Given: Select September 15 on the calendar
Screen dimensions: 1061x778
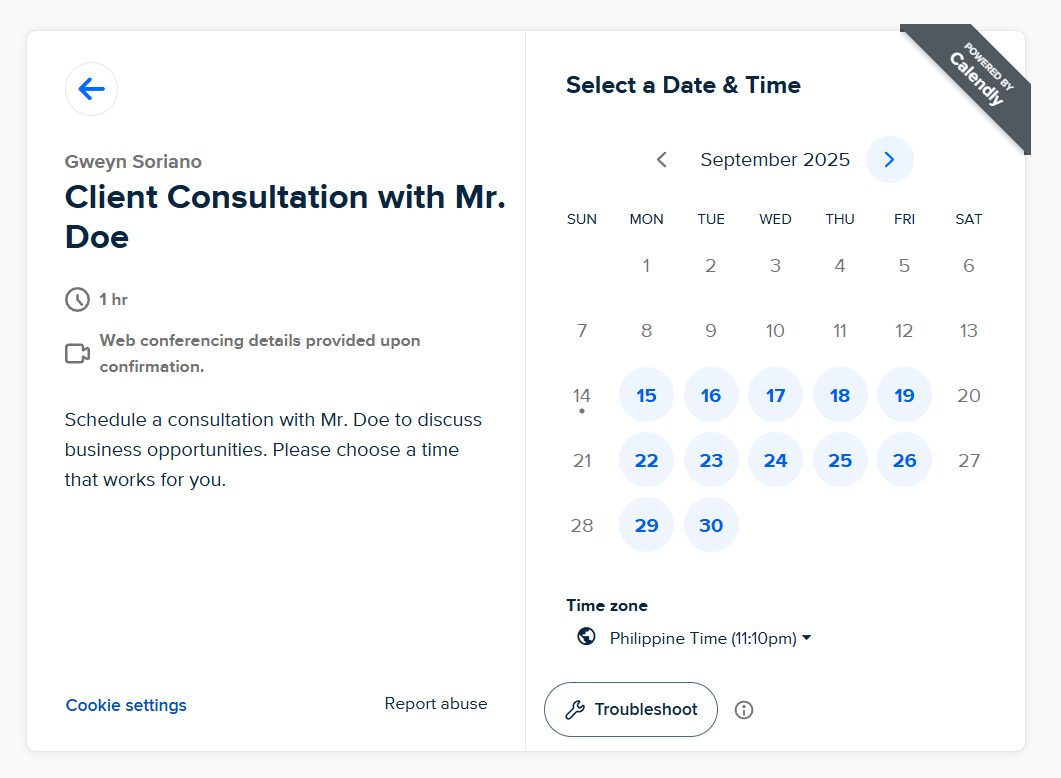Looking at the screenshot, I should coord(647,395).
